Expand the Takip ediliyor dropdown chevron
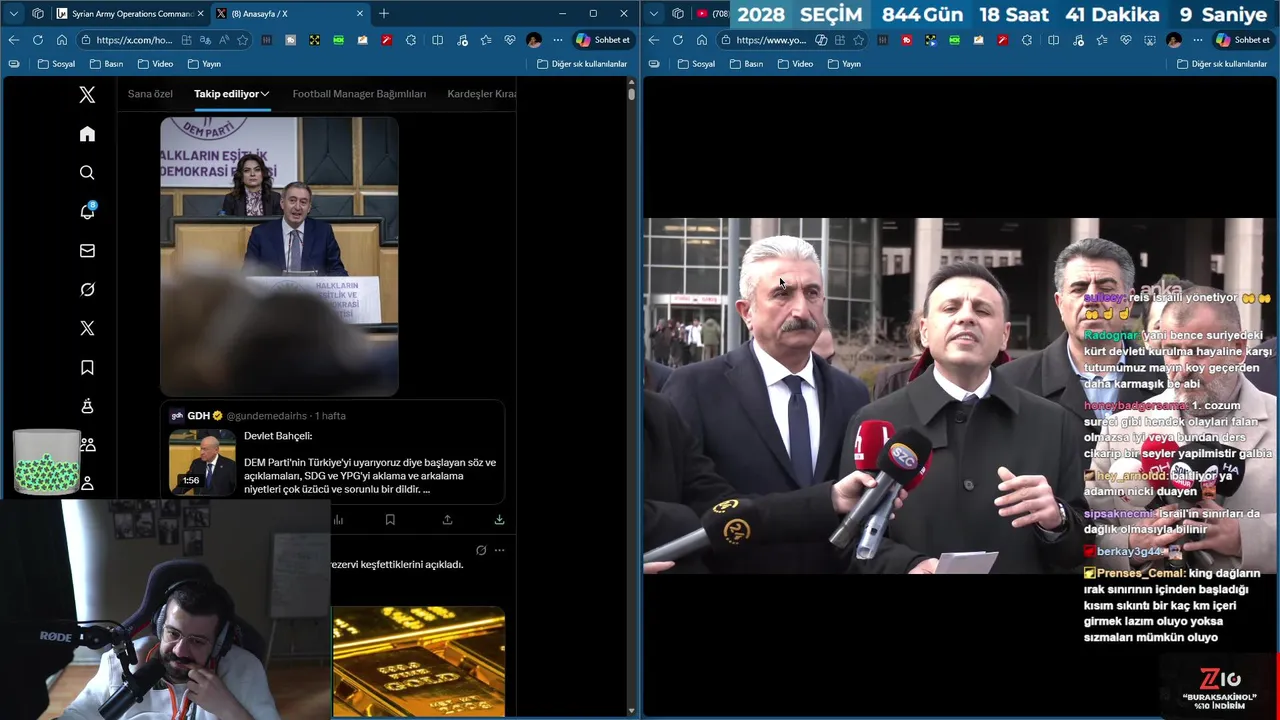The width and height of the screenshot is (1280, 720). tap(265, 94)
